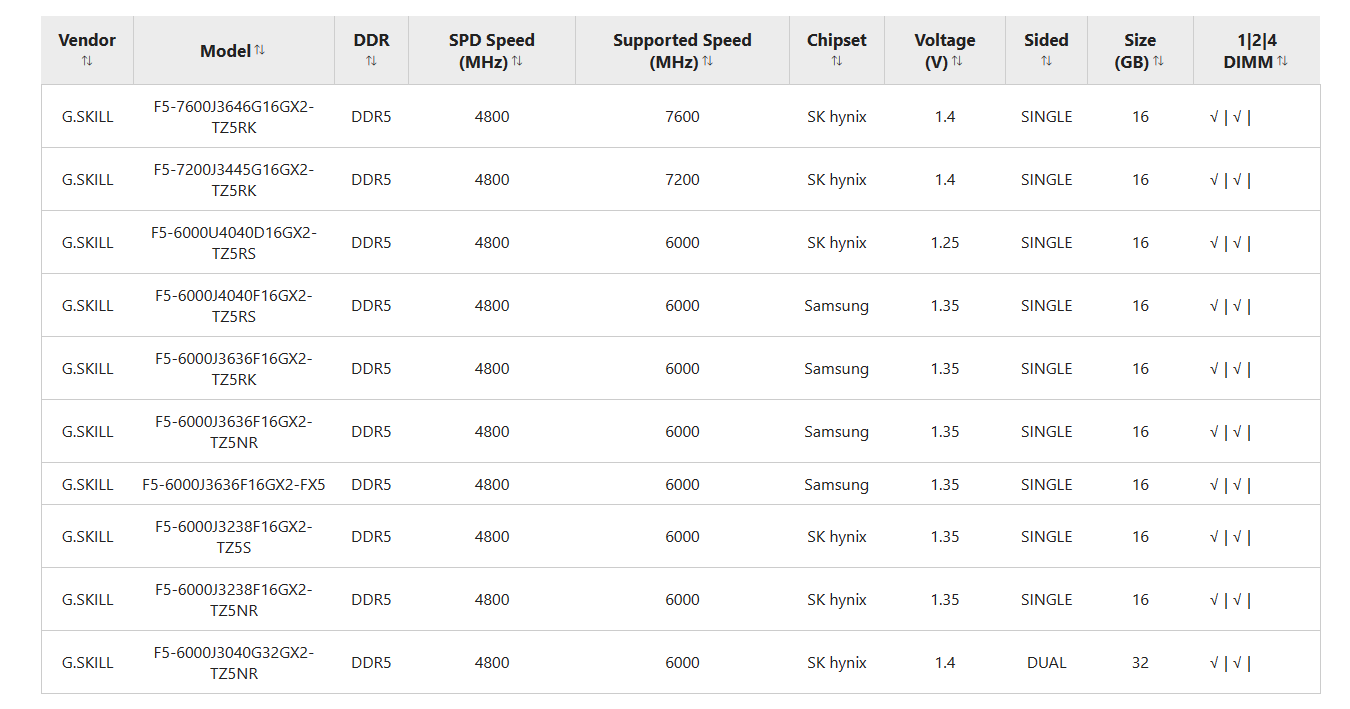Sort by Sided arrow icon
Viewport: 1350px width, 709px height.
pos(1046,61)
